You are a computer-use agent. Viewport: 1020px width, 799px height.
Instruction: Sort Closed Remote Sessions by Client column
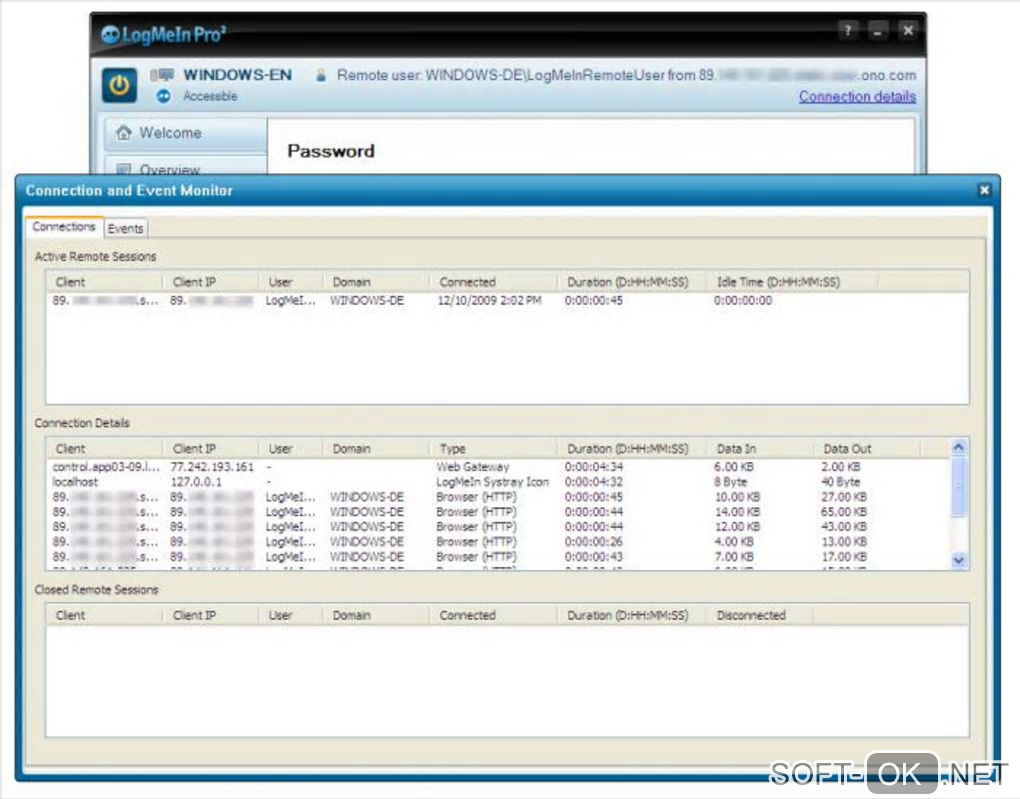click(104, 615)
